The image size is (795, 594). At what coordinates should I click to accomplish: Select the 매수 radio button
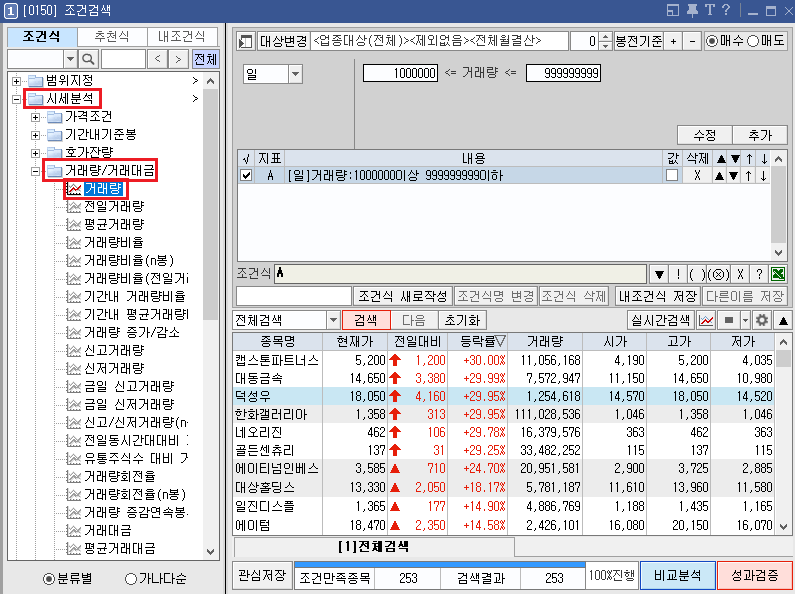(712, 41)
